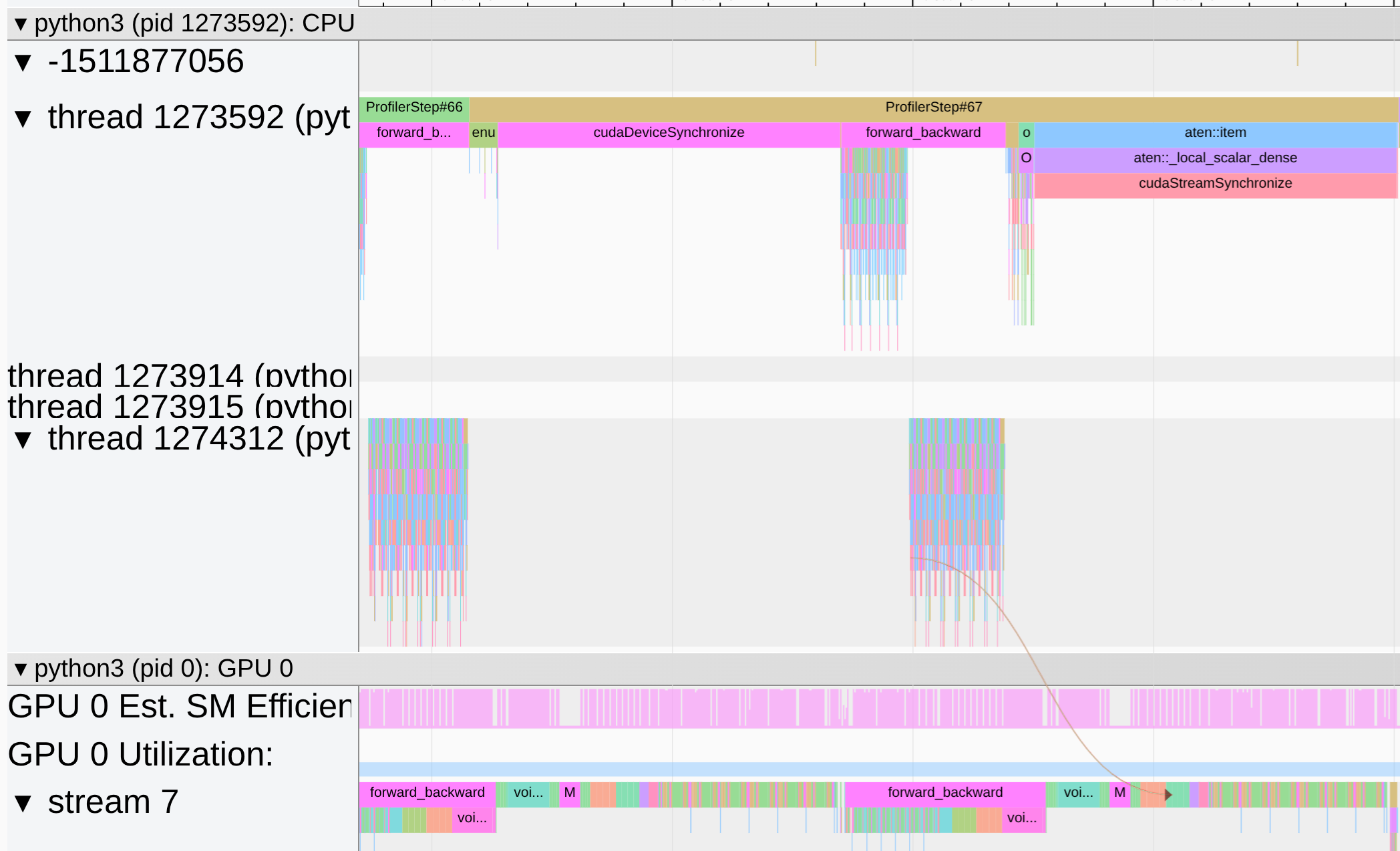Click the cudaStreamSynchronize event

[1214, 184]
